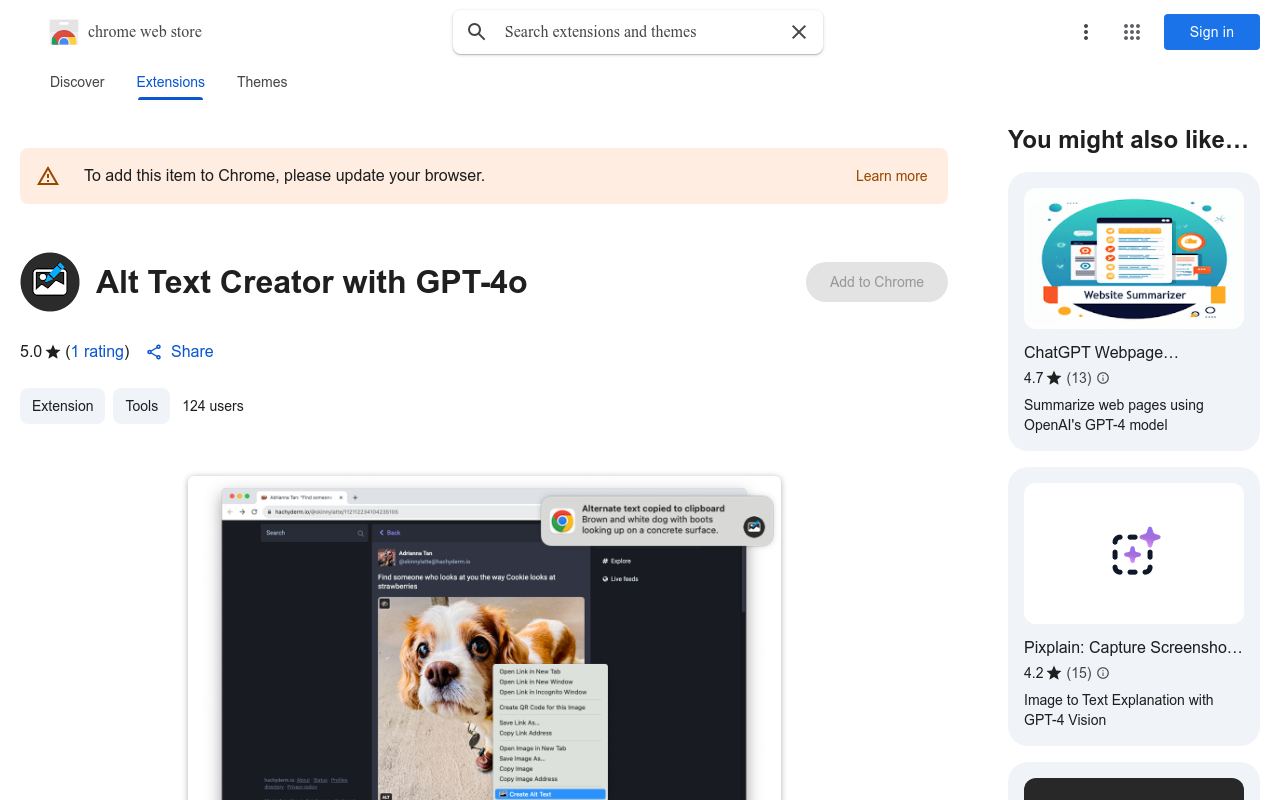The width and height of the screenshot is (1280, 800).
Task: Open the Learn more link
Action: 891,176
